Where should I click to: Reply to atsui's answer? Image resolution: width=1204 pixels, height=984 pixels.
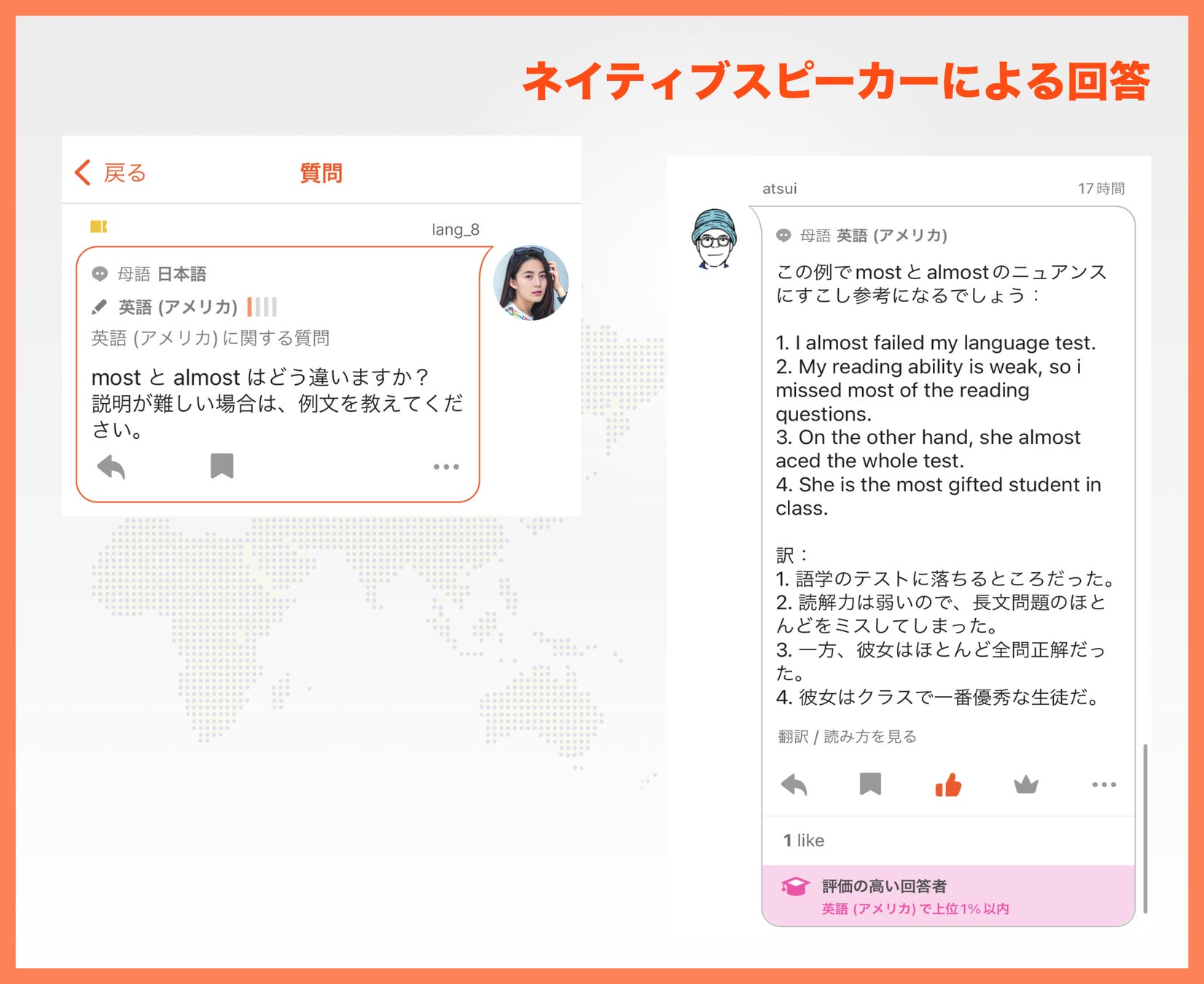click(x=794, y=784)
